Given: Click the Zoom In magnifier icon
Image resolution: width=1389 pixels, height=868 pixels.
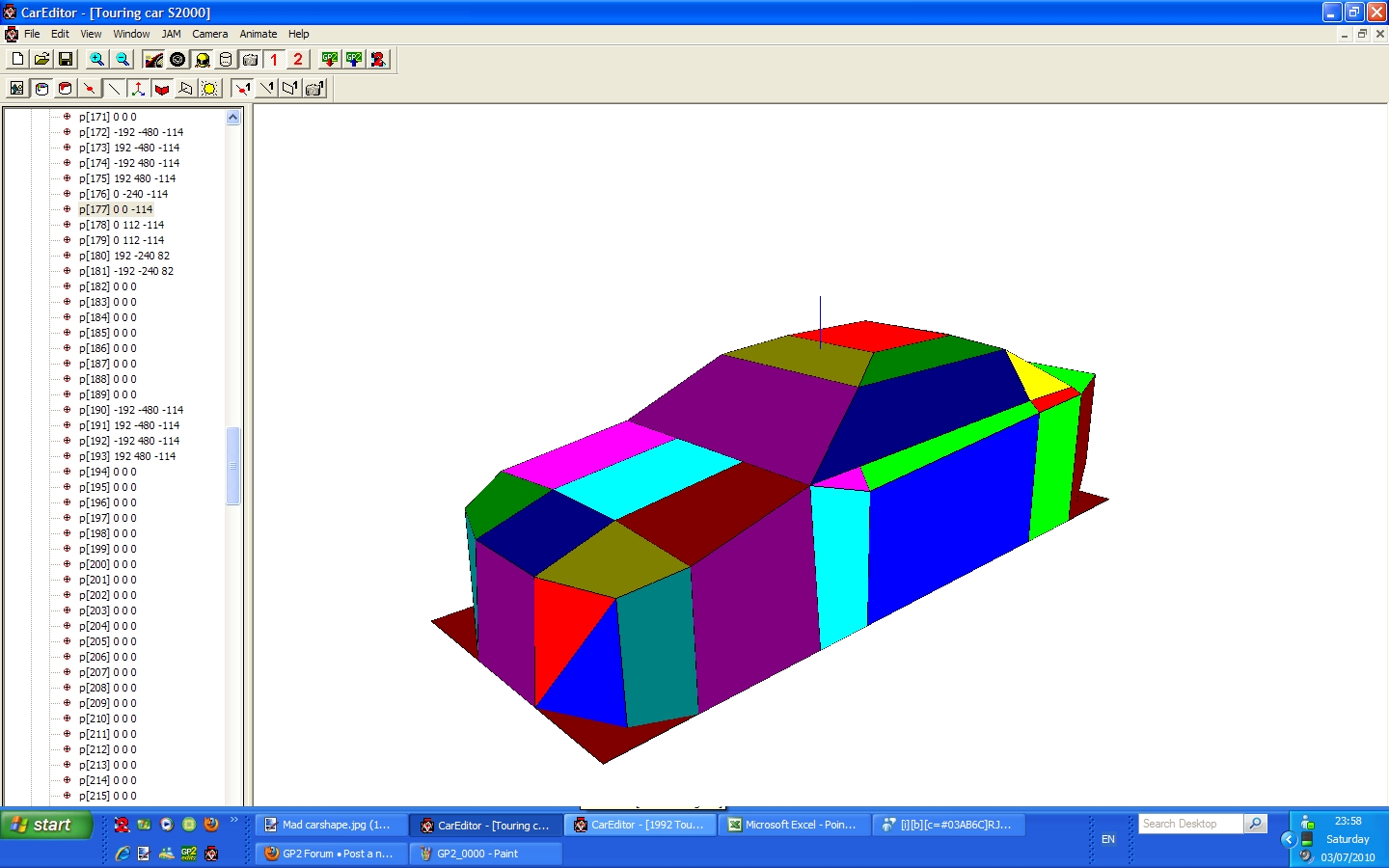Looking at the screenshot, I should click(97, 59).
